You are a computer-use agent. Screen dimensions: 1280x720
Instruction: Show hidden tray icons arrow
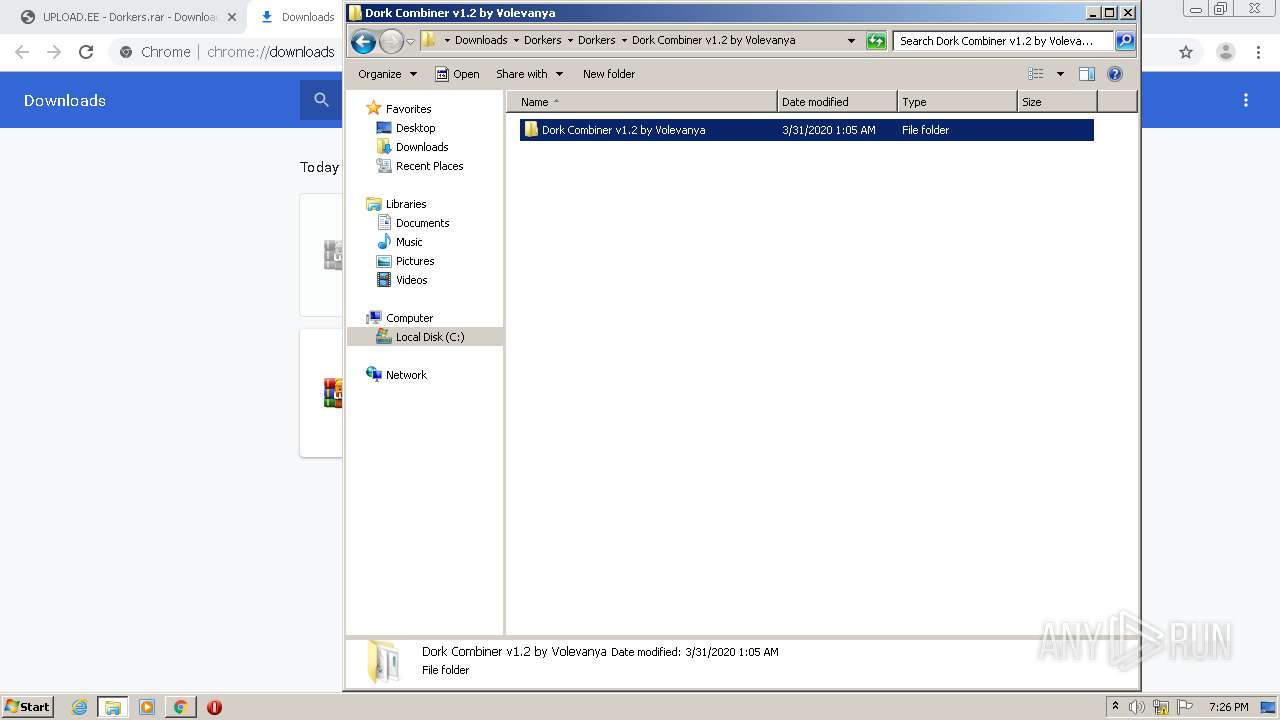pyautogui.click(x=1115, y=706)
